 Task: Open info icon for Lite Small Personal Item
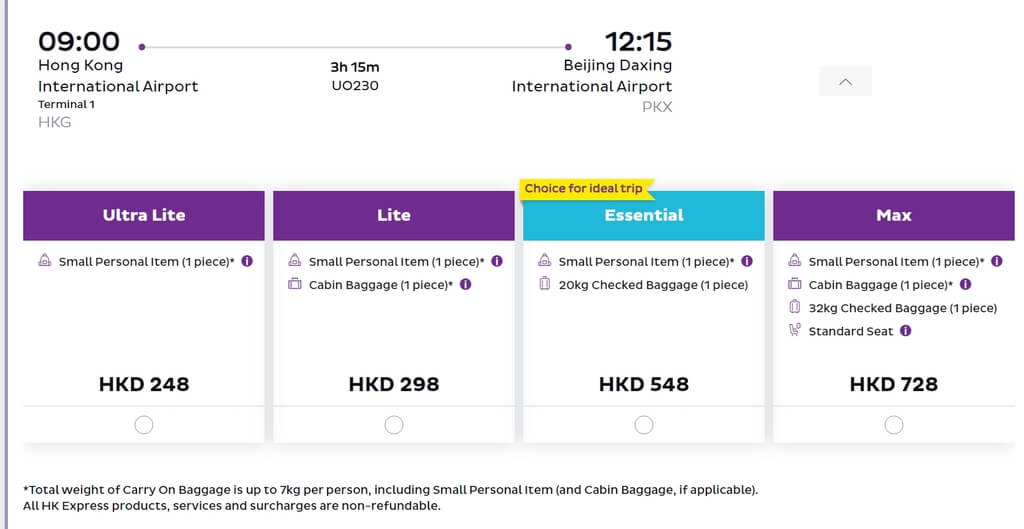tap(497, 261)
